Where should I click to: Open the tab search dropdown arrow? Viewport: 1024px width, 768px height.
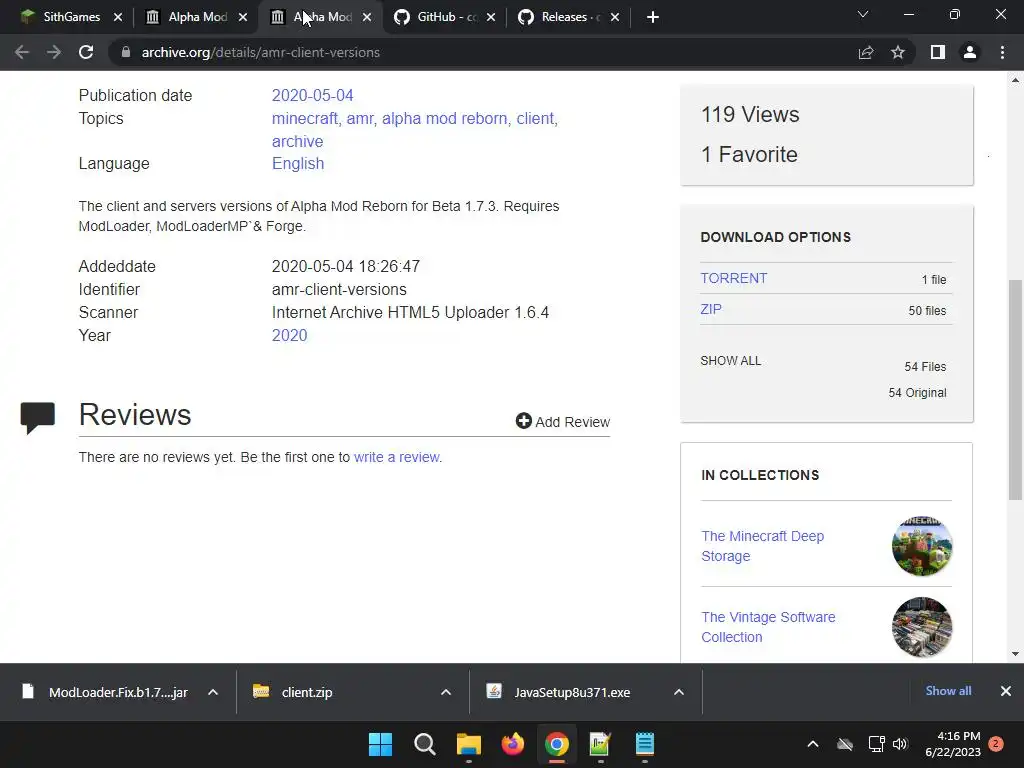click(863, 14)
